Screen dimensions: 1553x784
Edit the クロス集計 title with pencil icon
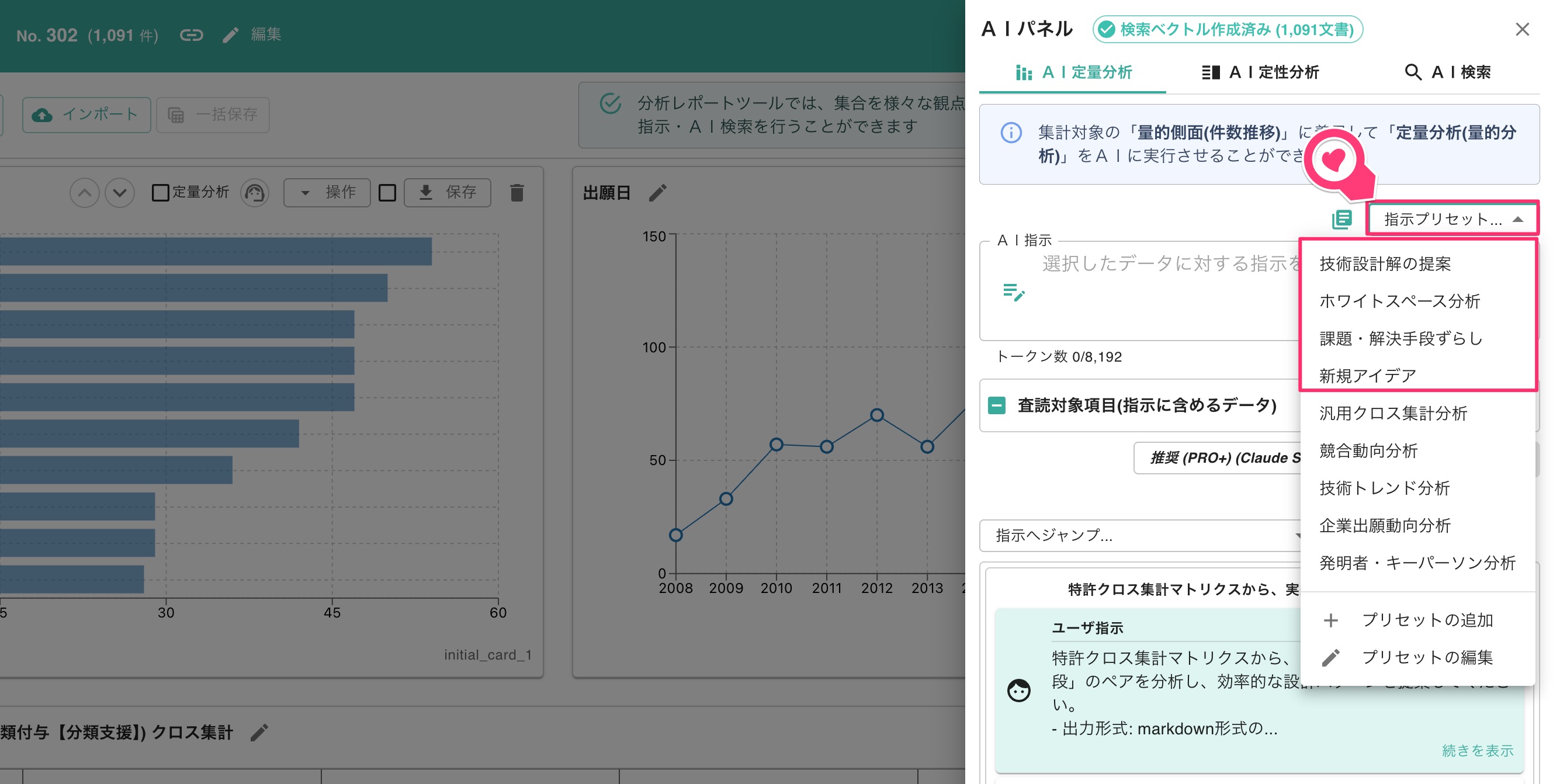259,732
